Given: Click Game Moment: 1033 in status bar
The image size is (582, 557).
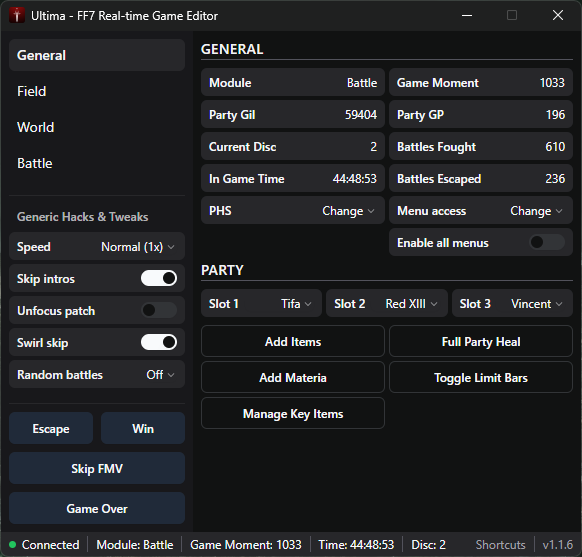Looking at the screenshot, I should pos(246,544).
